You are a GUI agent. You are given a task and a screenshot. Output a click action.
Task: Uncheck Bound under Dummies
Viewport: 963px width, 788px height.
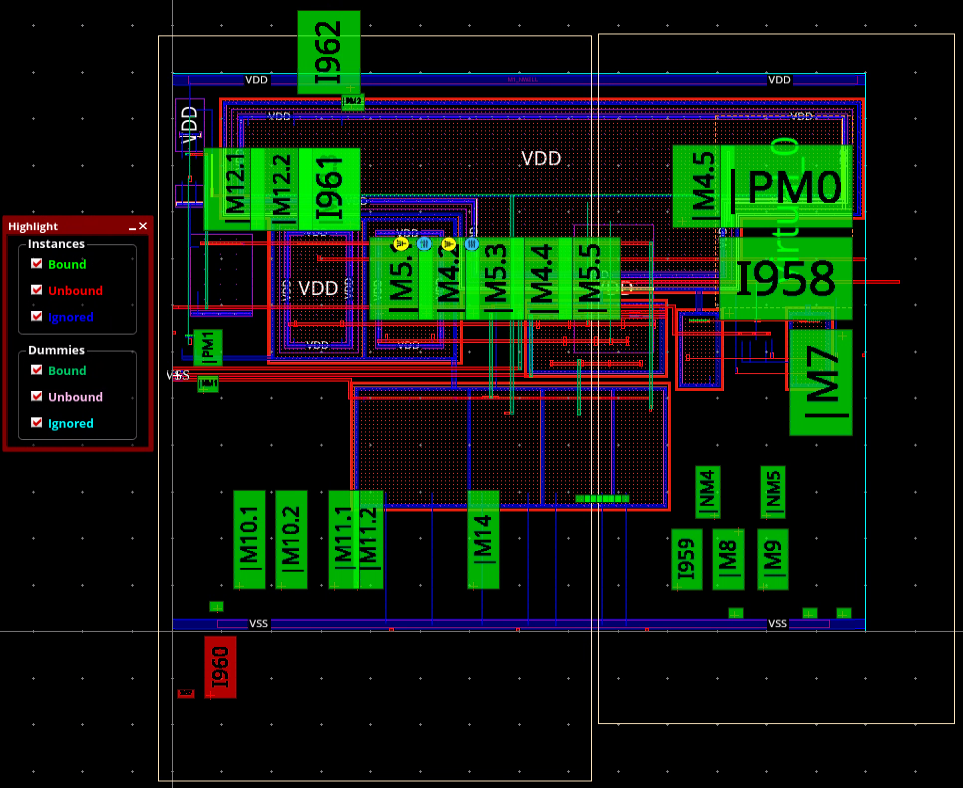point(37,370)
